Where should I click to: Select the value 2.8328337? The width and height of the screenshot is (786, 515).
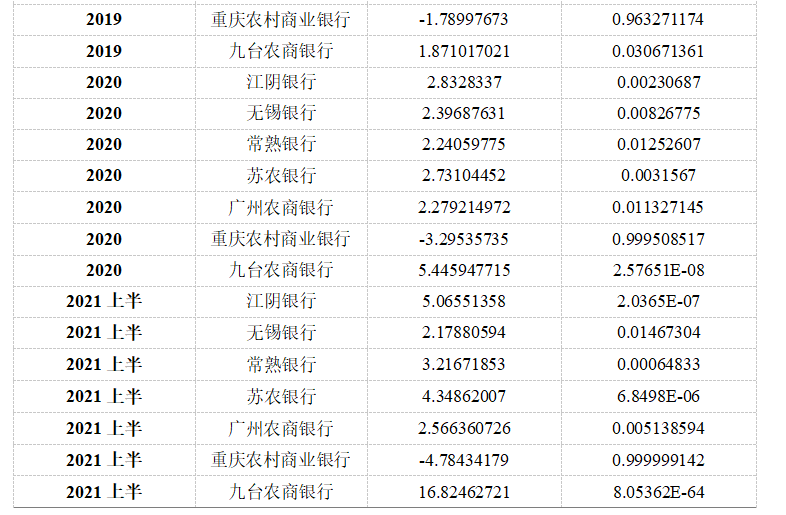(464, 82)
